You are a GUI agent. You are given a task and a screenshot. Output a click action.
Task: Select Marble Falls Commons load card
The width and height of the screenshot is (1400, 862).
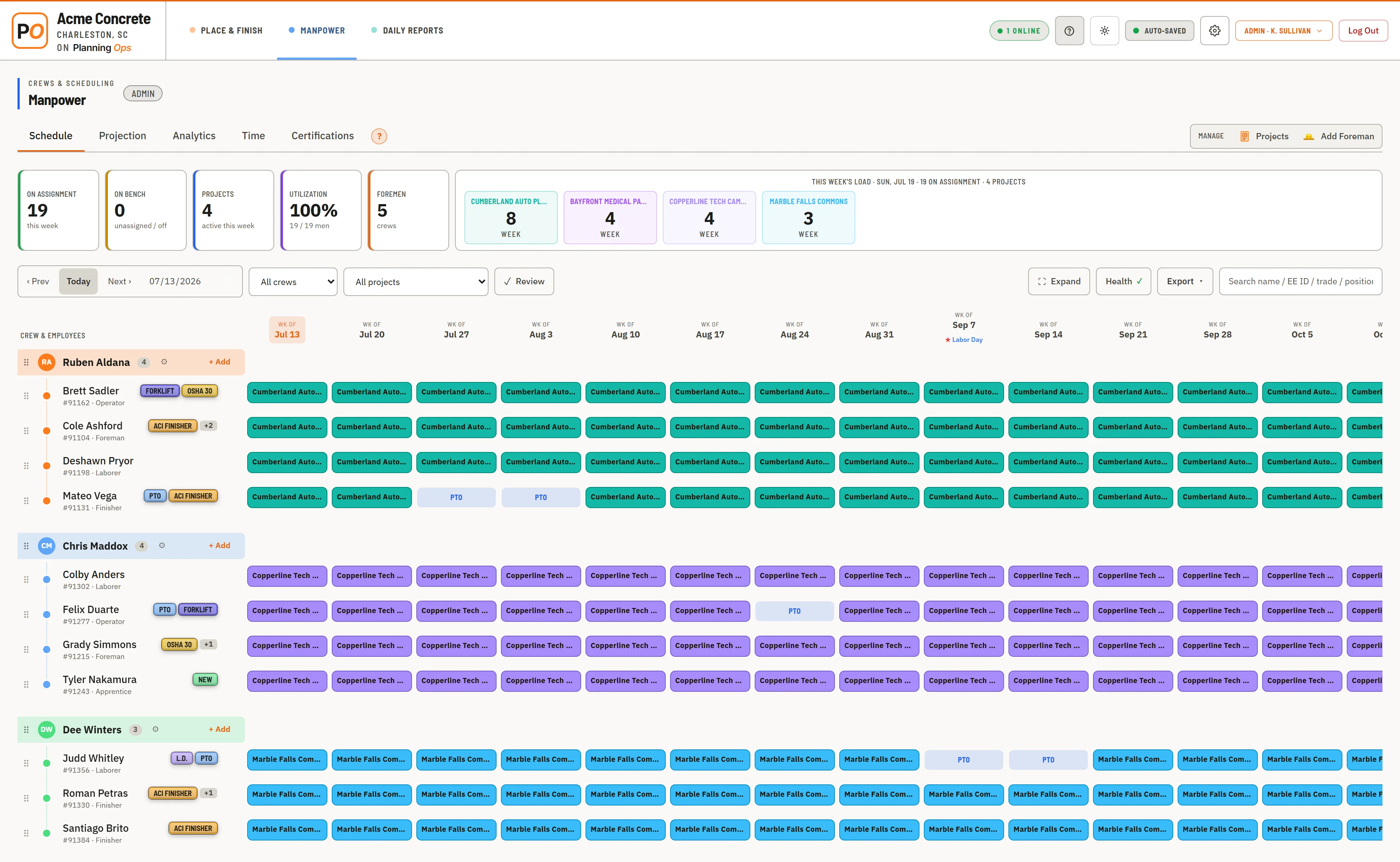pos(808,217)
